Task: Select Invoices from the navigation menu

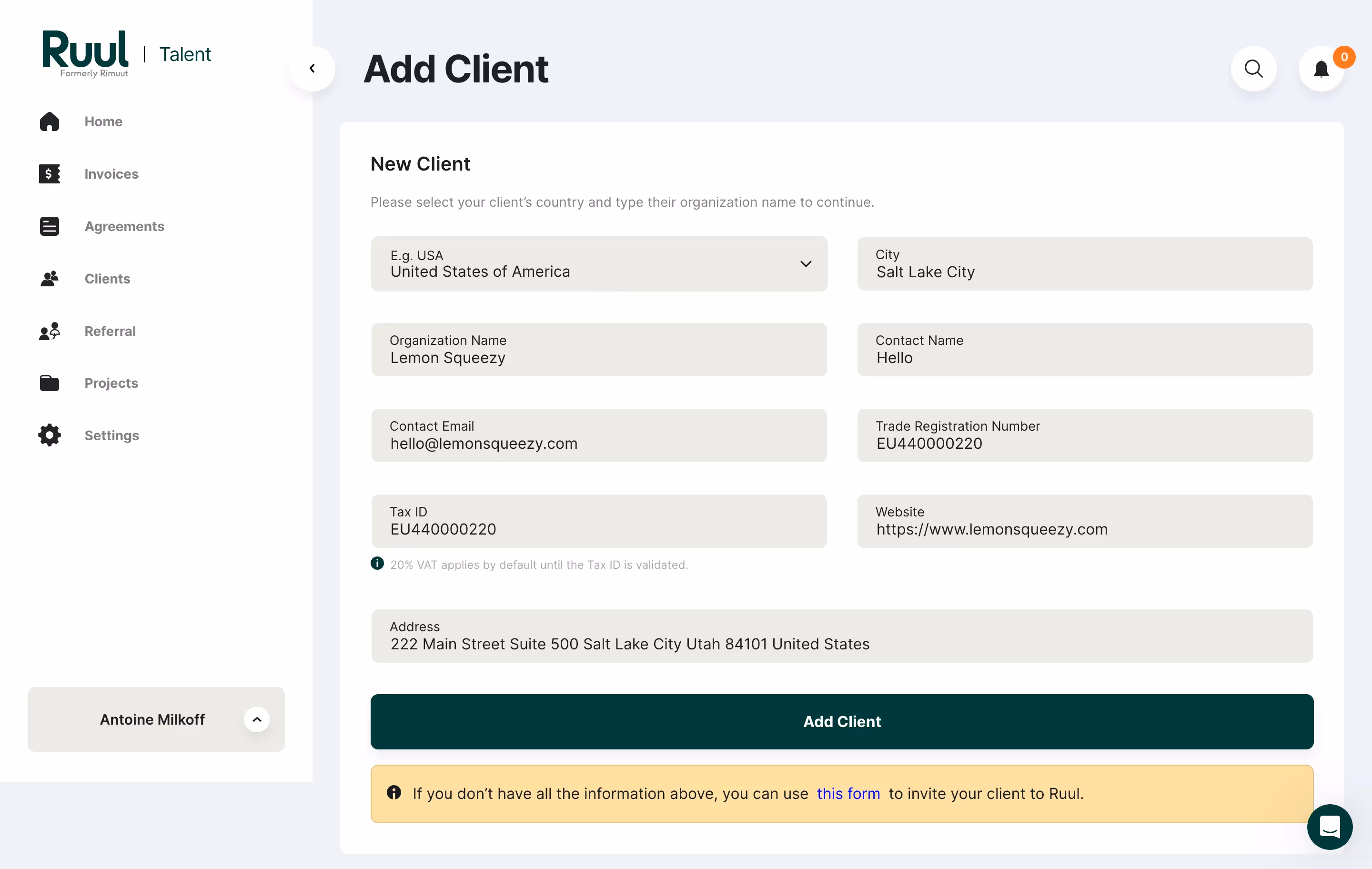Action: (x=111, y=174)
